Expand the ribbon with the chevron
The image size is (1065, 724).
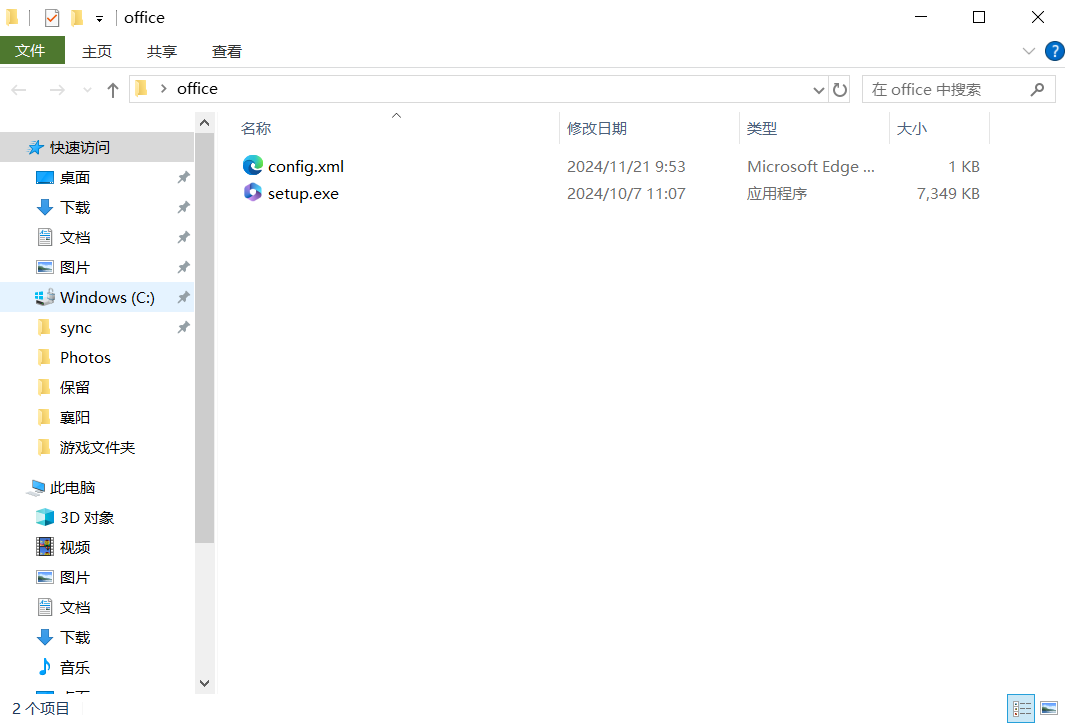[1028, 51]
